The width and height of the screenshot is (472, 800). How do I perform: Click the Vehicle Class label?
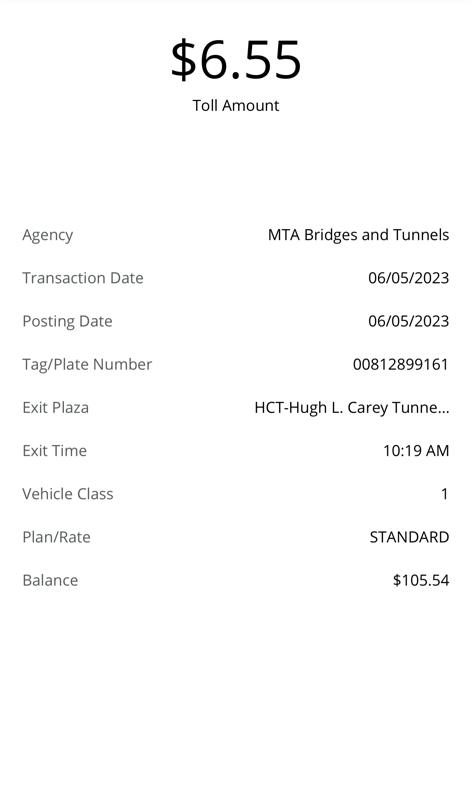[x=68, y=494]
